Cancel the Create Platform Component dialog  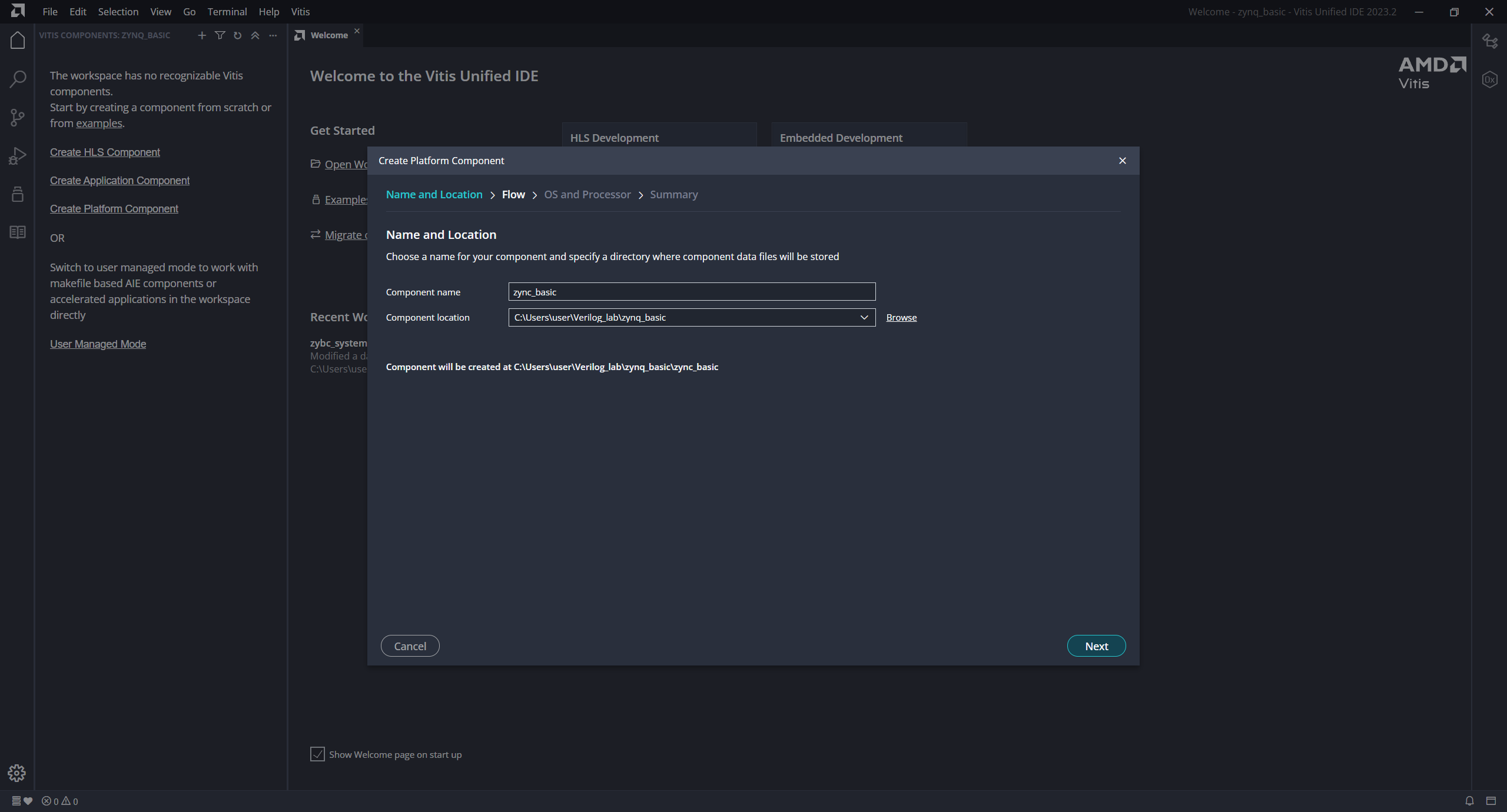(410, 646)
